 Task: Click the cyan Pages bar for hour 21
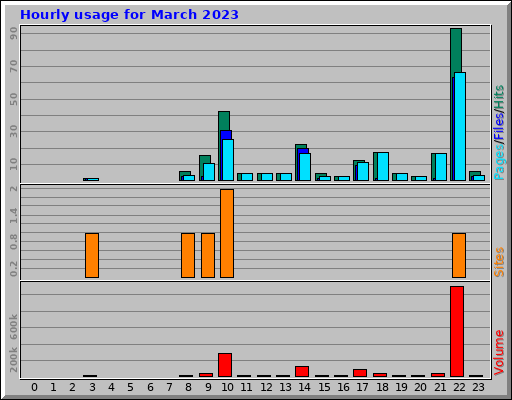441,167
